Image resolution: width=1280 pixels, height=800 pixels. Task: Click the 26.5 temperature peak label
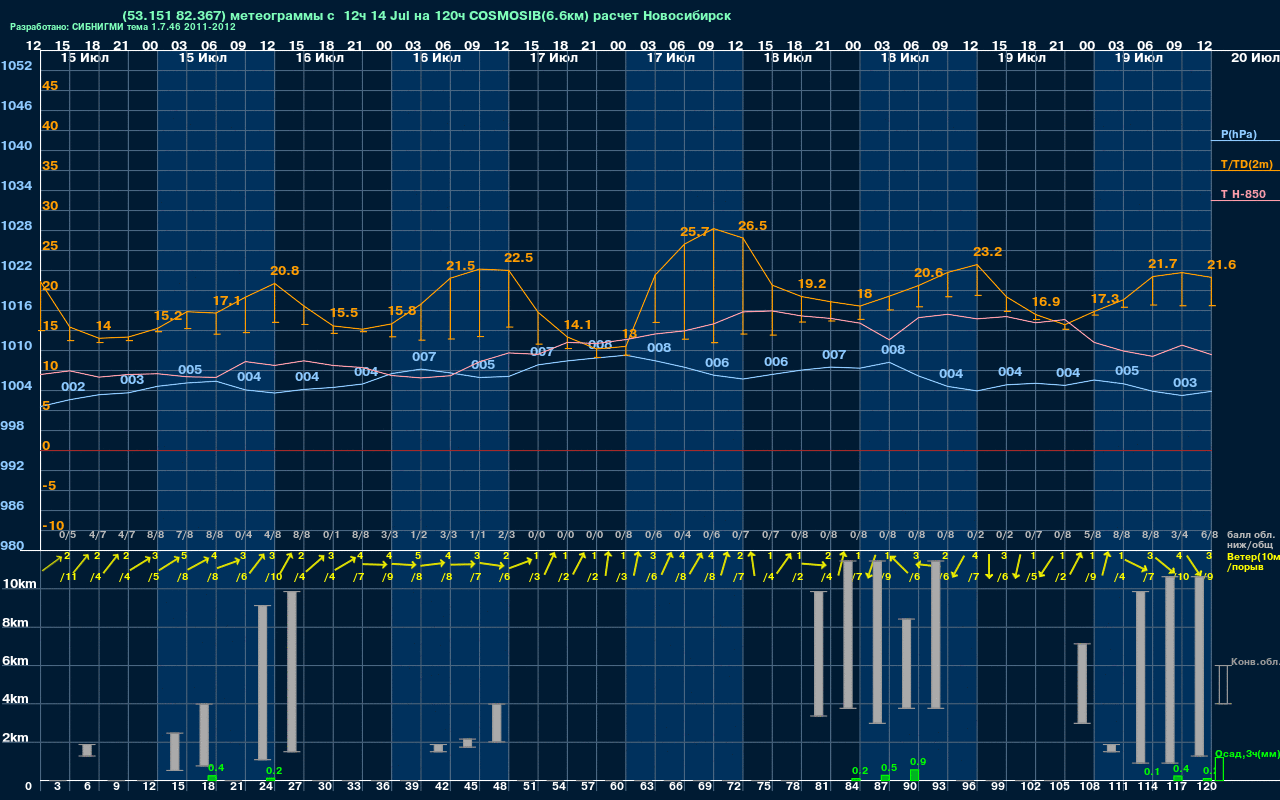[x=752, y=225]
